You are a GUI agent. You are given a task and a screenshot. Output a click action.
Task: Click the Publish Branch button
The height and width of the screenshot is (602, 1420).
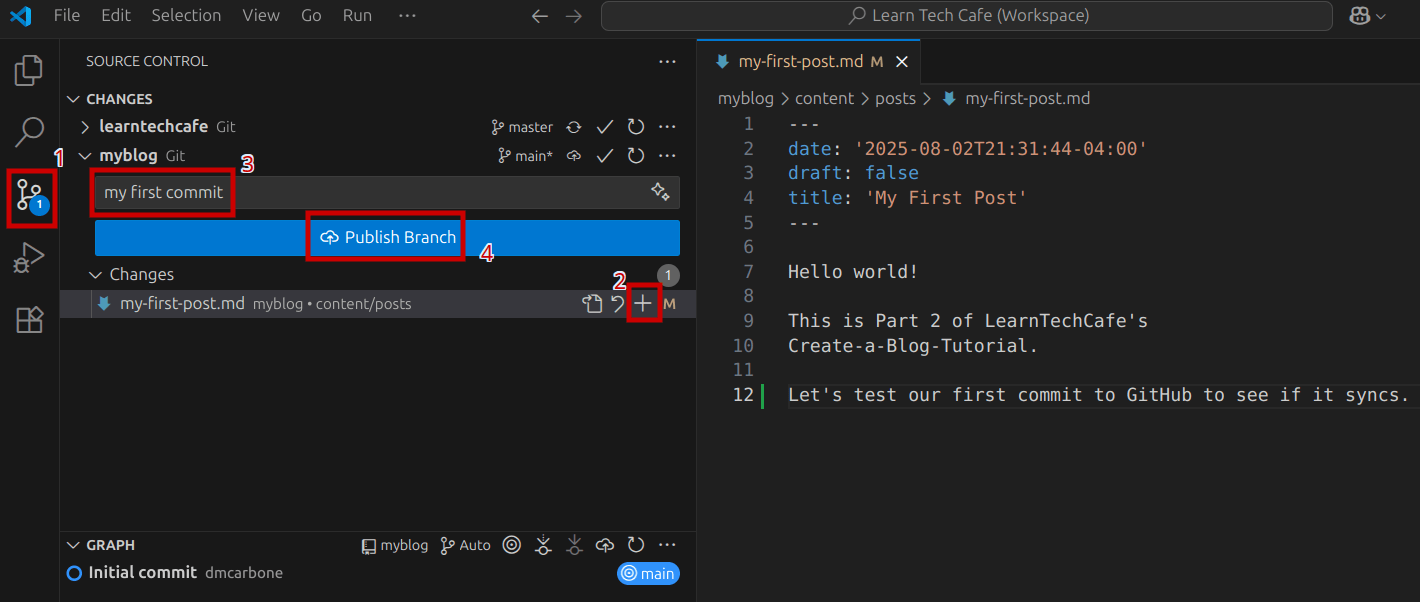click(x=387, y=238)
